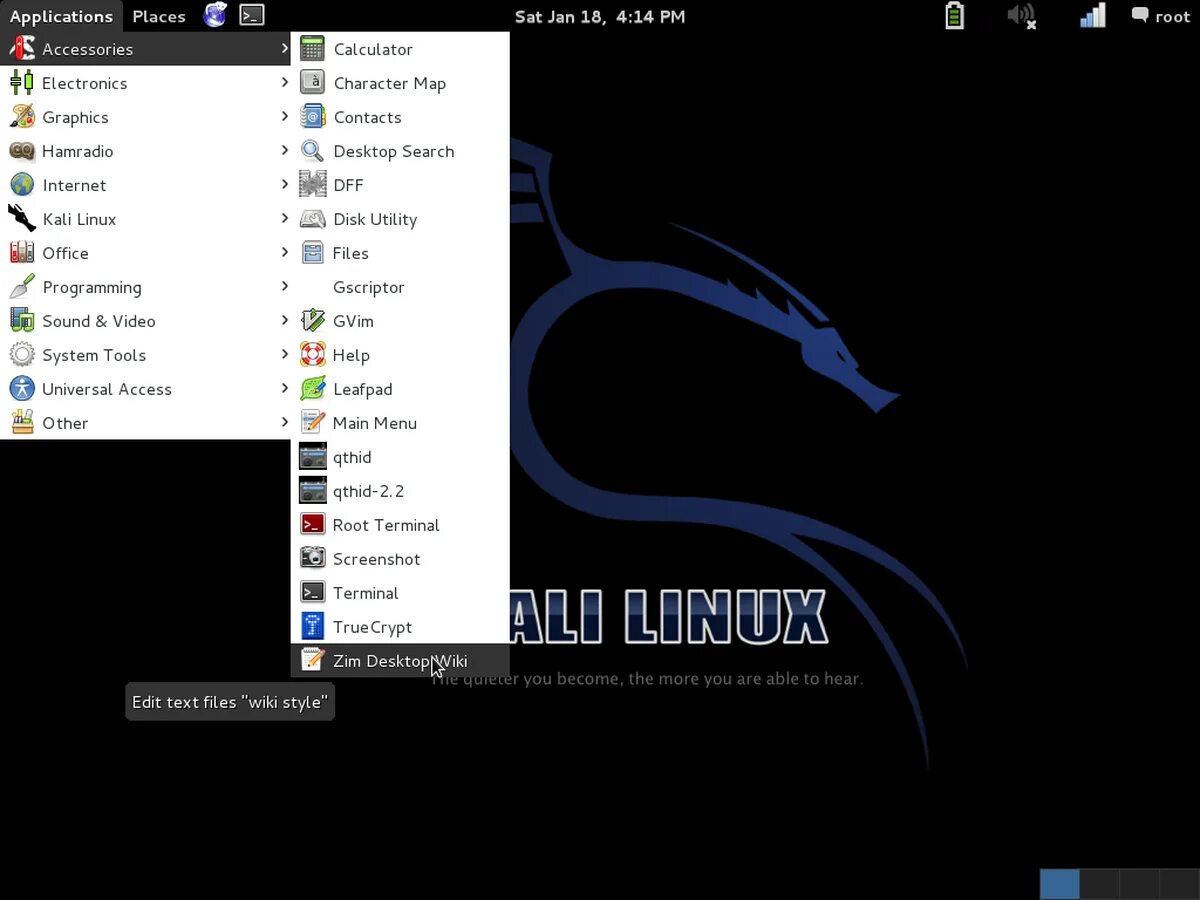
Task: Switch to the first active workspace
Action: point(1060,884)
